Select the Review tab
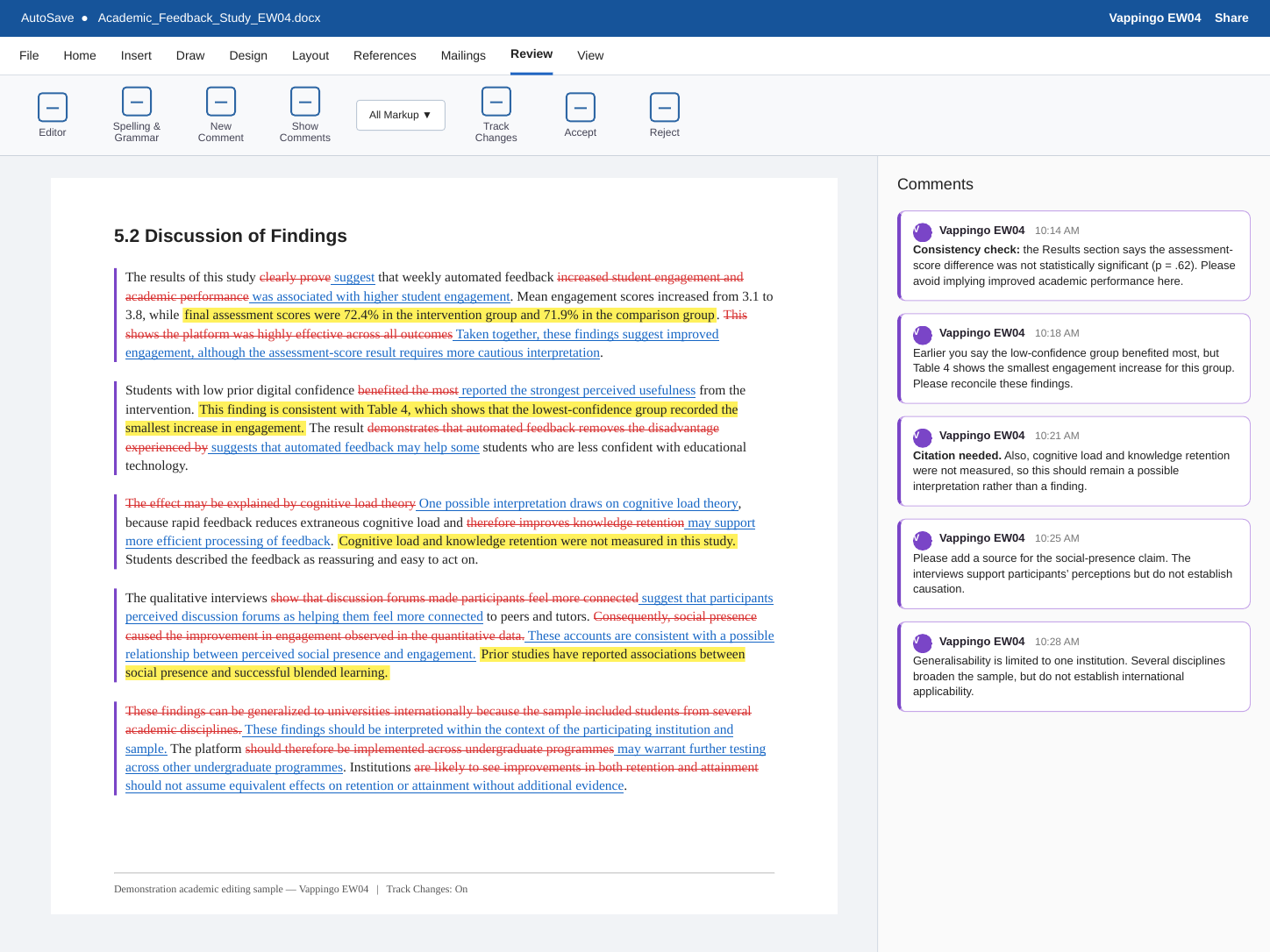Screen dimensions: 1270x952 coord(532,54)
